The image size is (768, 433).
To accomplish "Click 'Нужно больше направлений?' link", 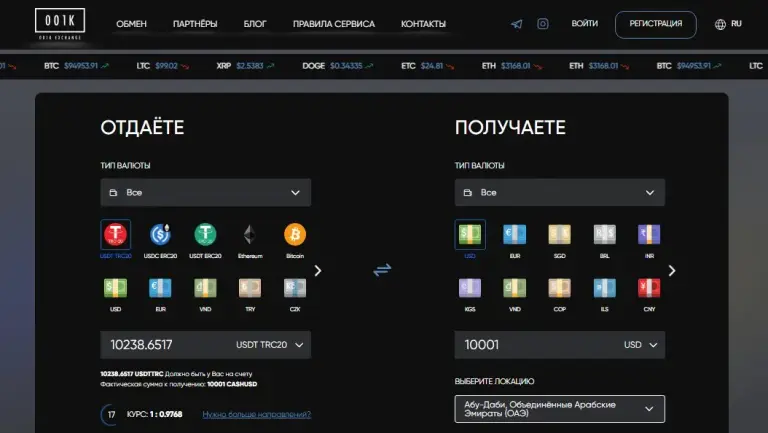I will coord(257,414).
